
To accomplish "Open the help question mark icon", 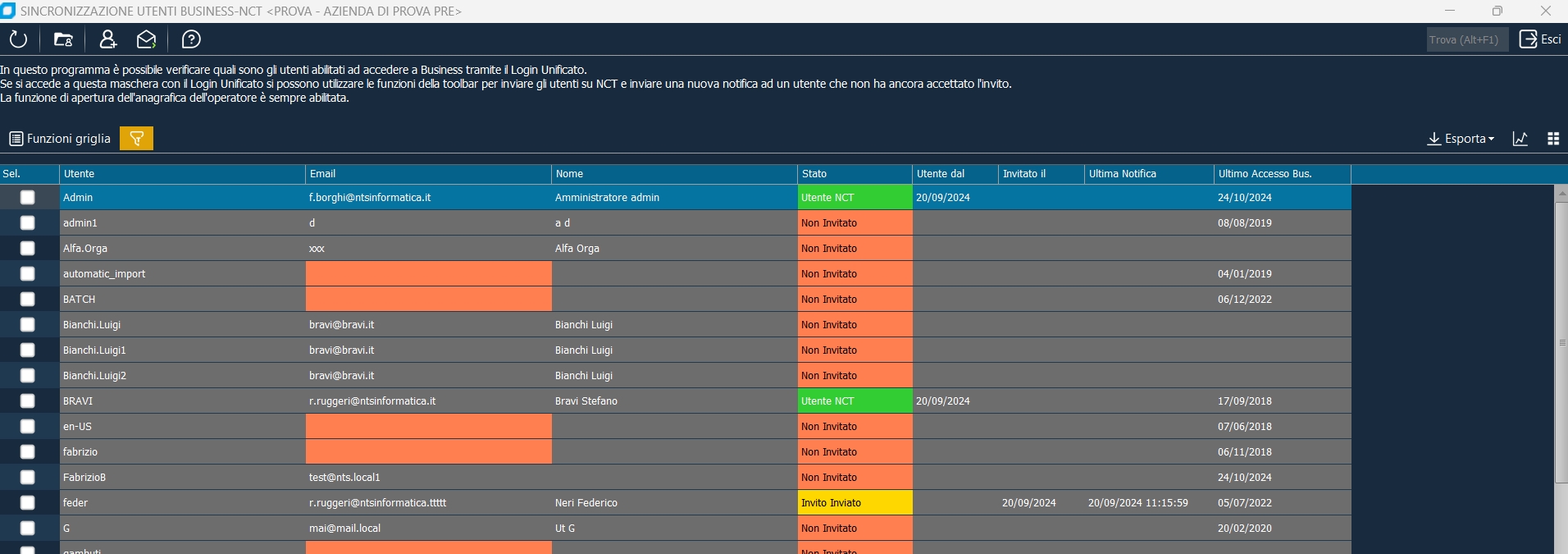I will pyautogui.click(x=191, y=39).
